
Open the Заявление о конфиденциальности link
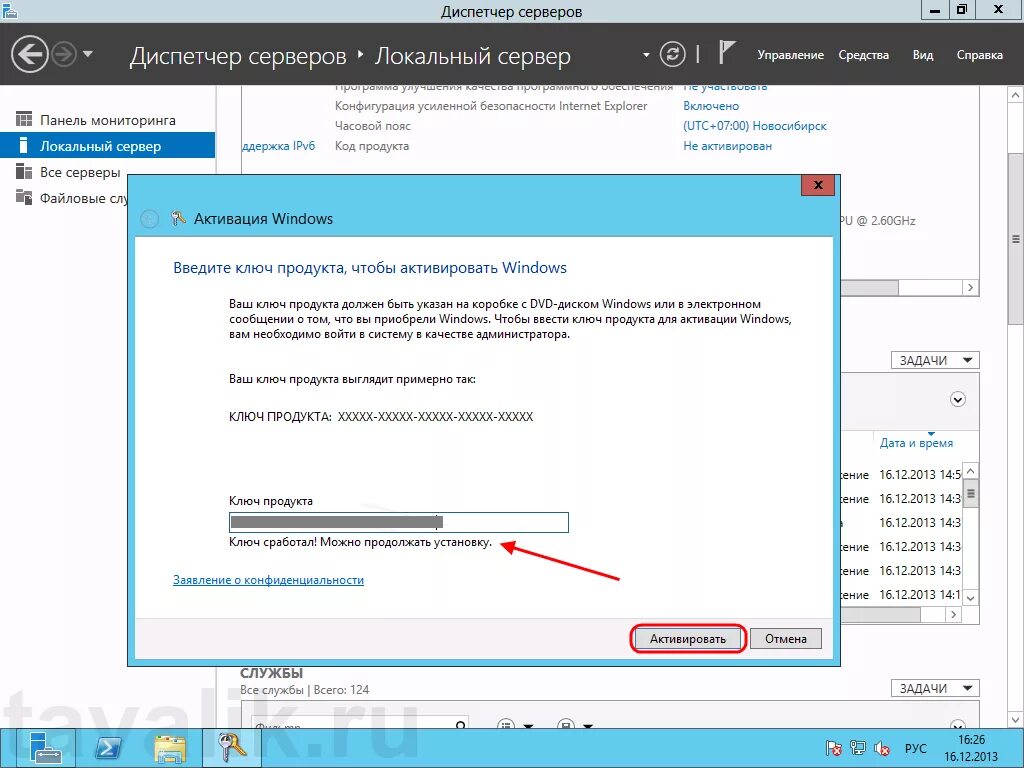[x=268, y=580]
